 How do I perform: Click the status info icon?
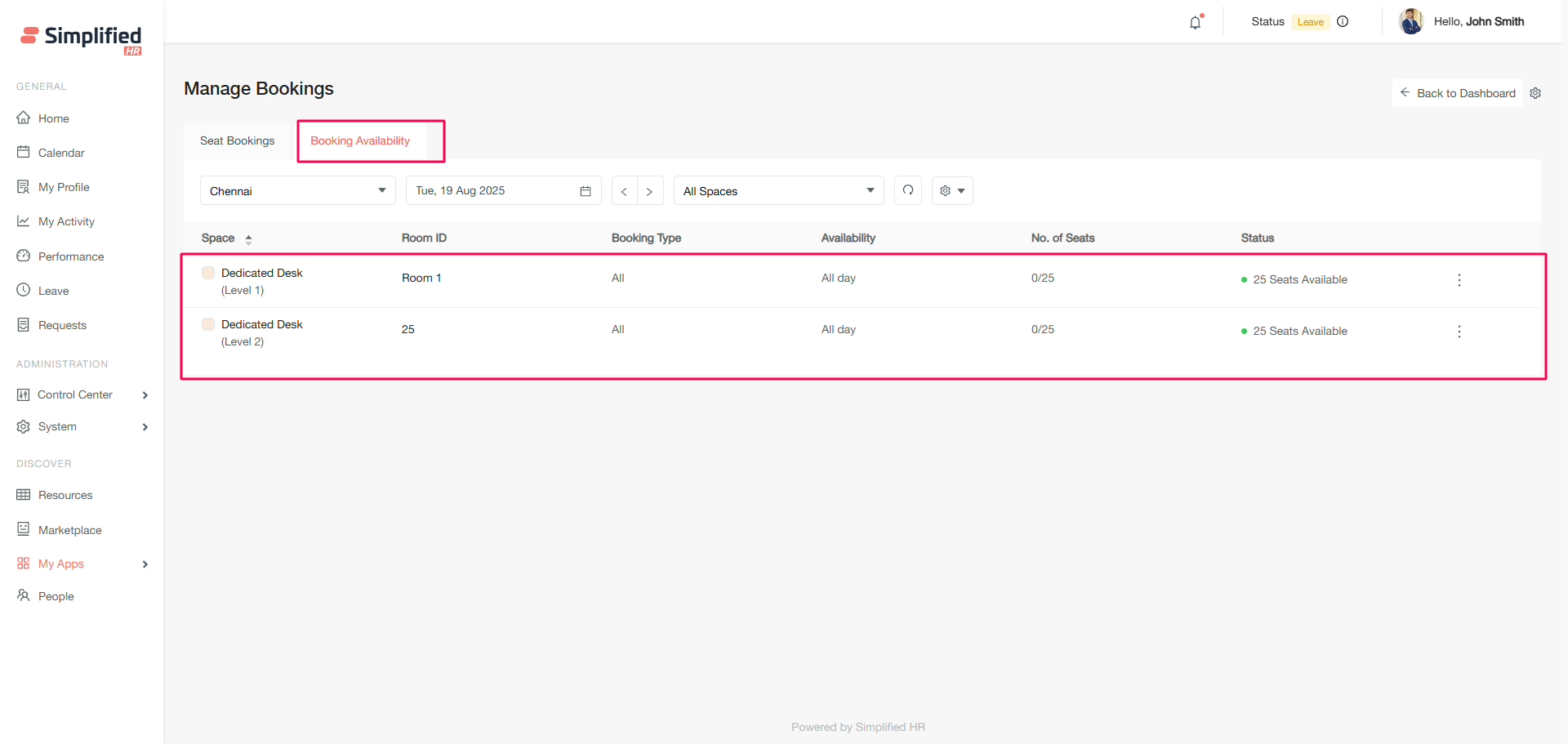pos(1343,21)
